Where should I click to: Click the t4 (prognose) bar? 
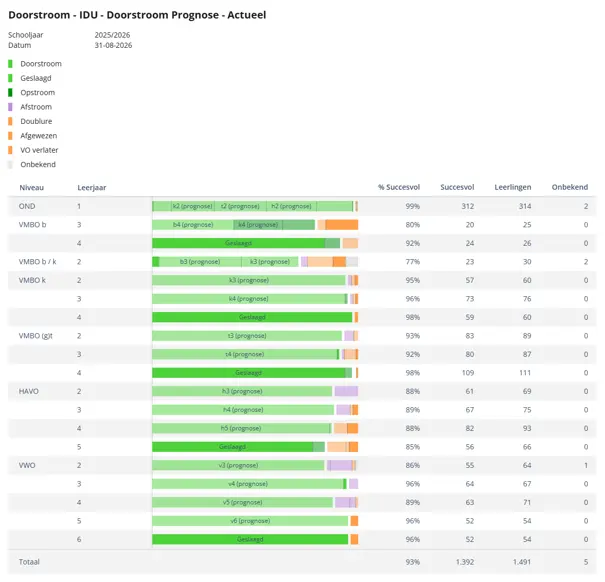pos(245,354)
